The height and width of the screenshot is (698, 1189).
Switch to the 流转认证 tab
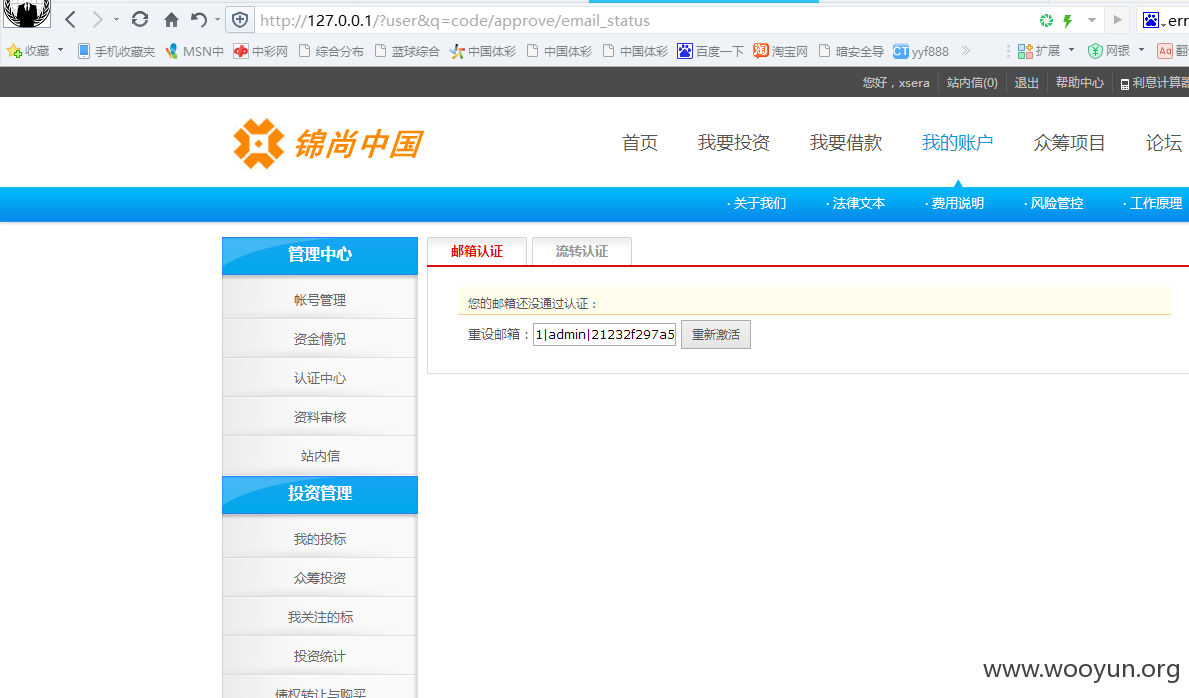pyautogui.click(x=582, y=252)
